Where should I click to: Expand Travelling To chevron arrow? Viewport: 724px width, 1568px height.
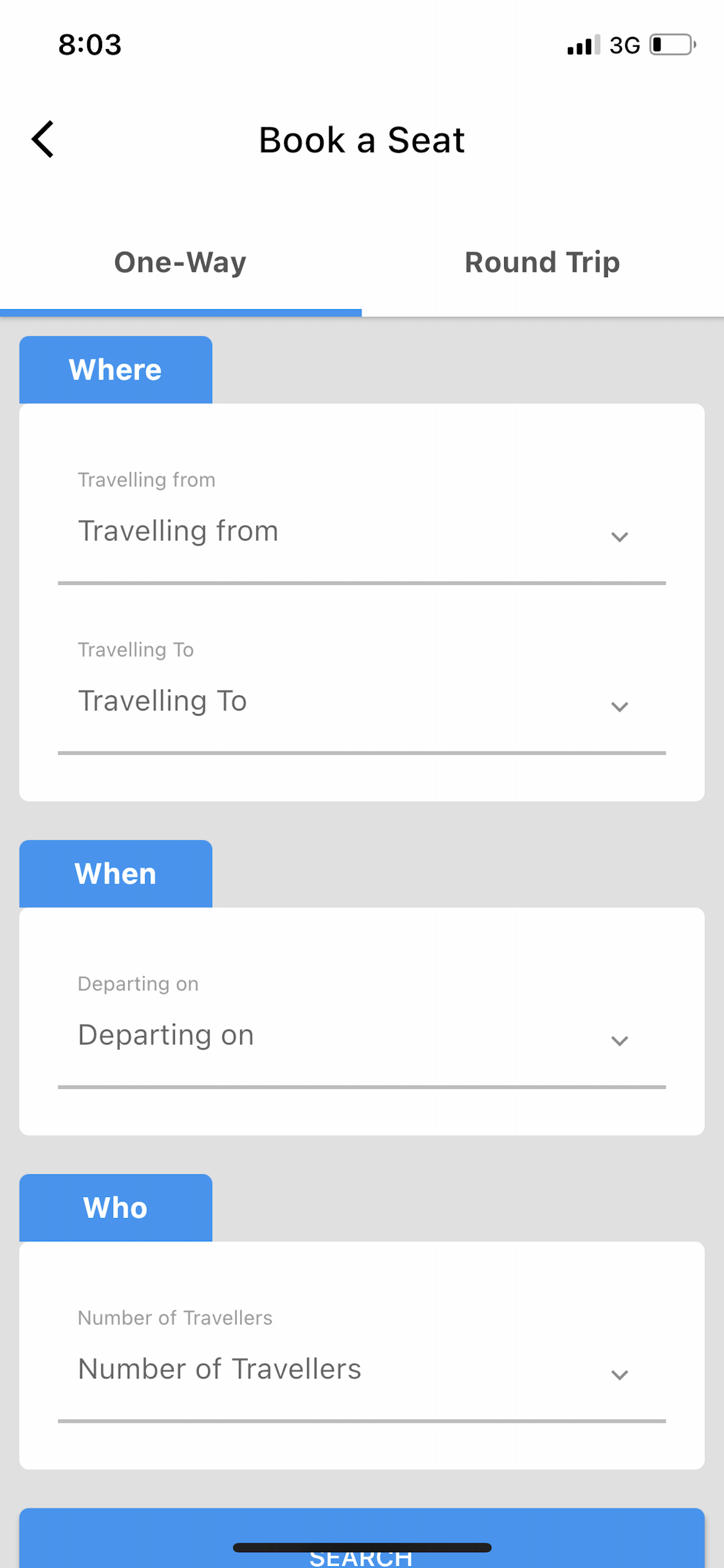coord(619,706)
